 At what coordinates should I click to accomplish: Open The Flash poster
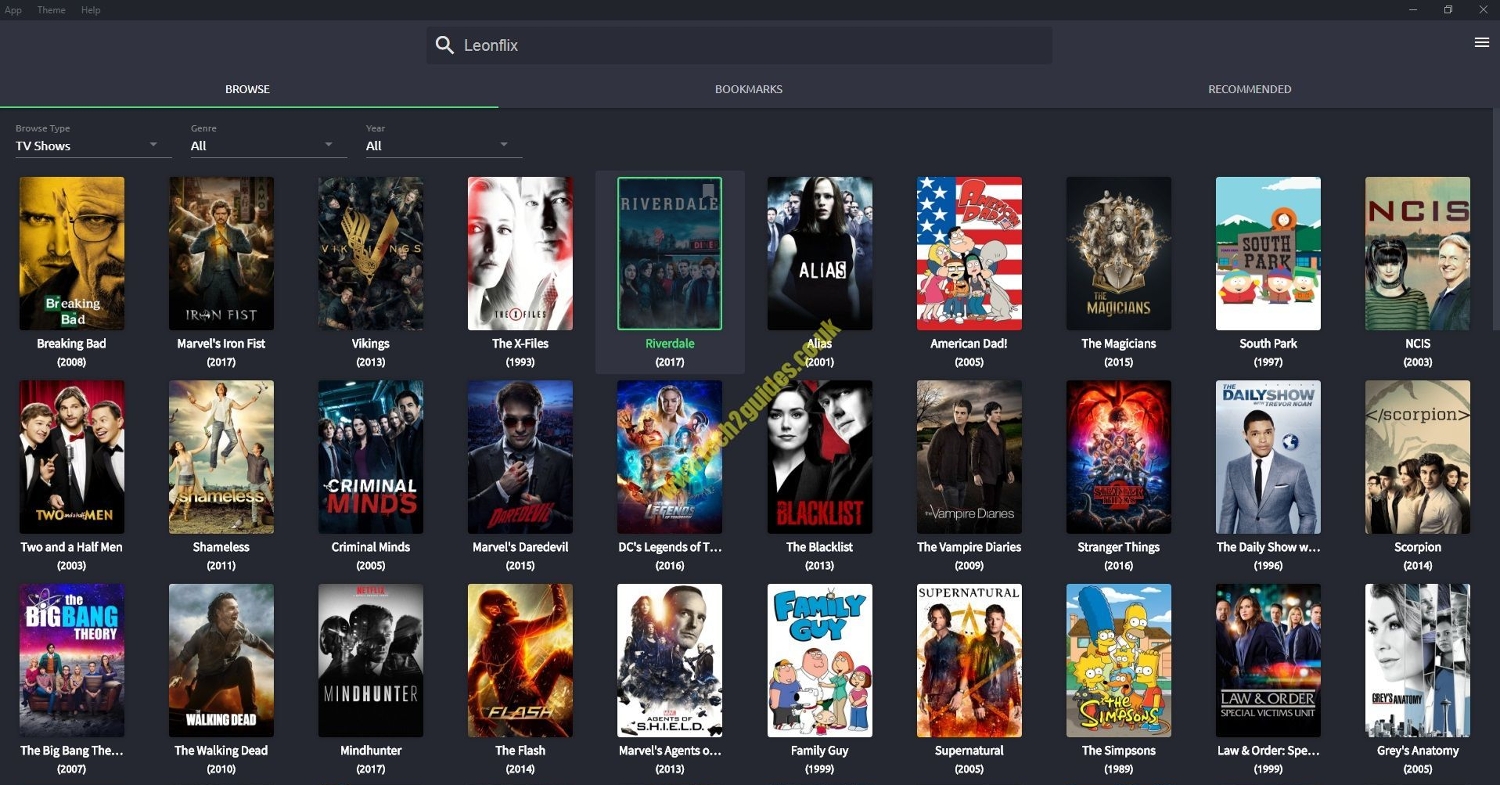520,661
